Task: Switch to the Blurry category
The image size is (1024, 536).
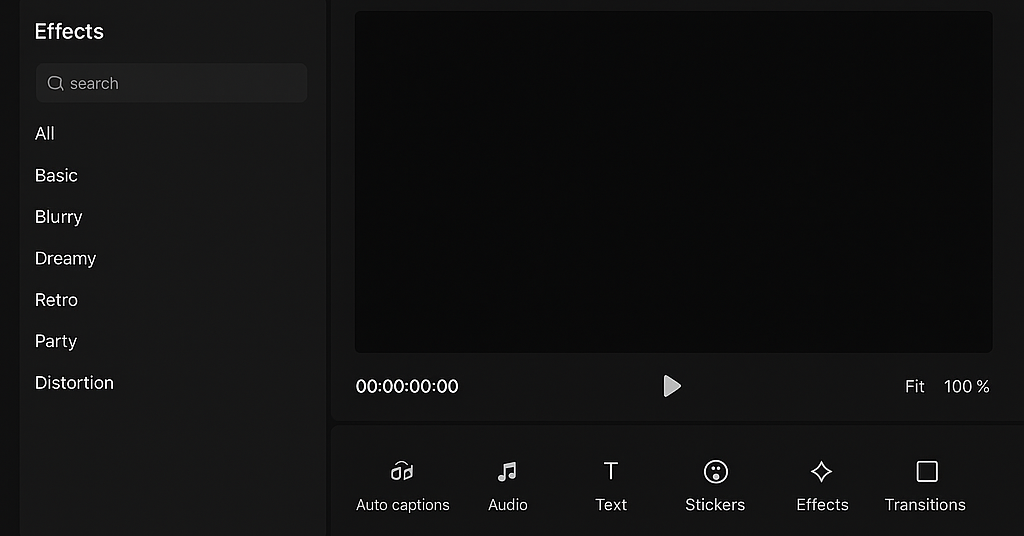Action: pos(59,217)
